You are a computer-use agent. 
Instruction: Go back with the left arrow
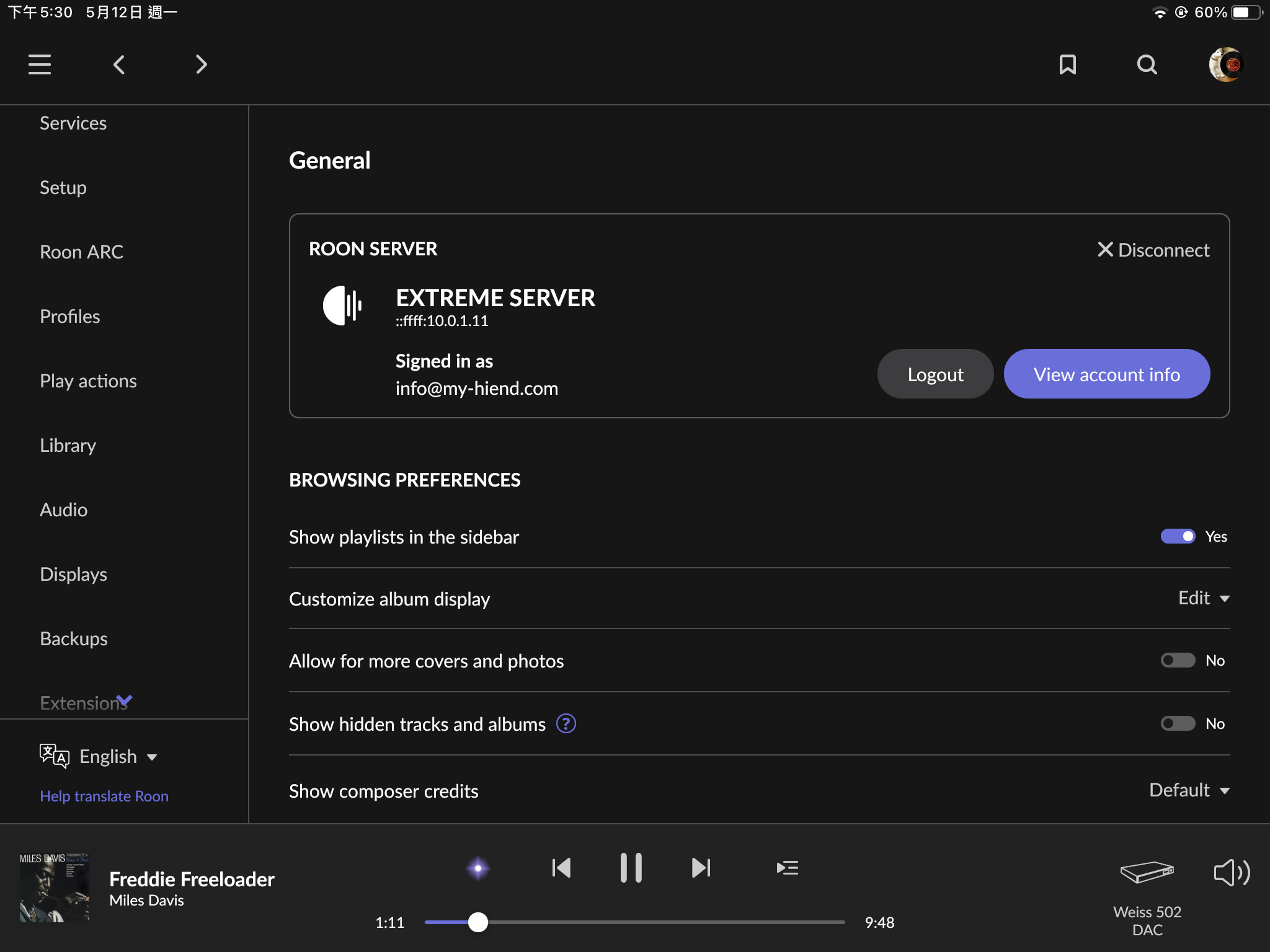119,64
